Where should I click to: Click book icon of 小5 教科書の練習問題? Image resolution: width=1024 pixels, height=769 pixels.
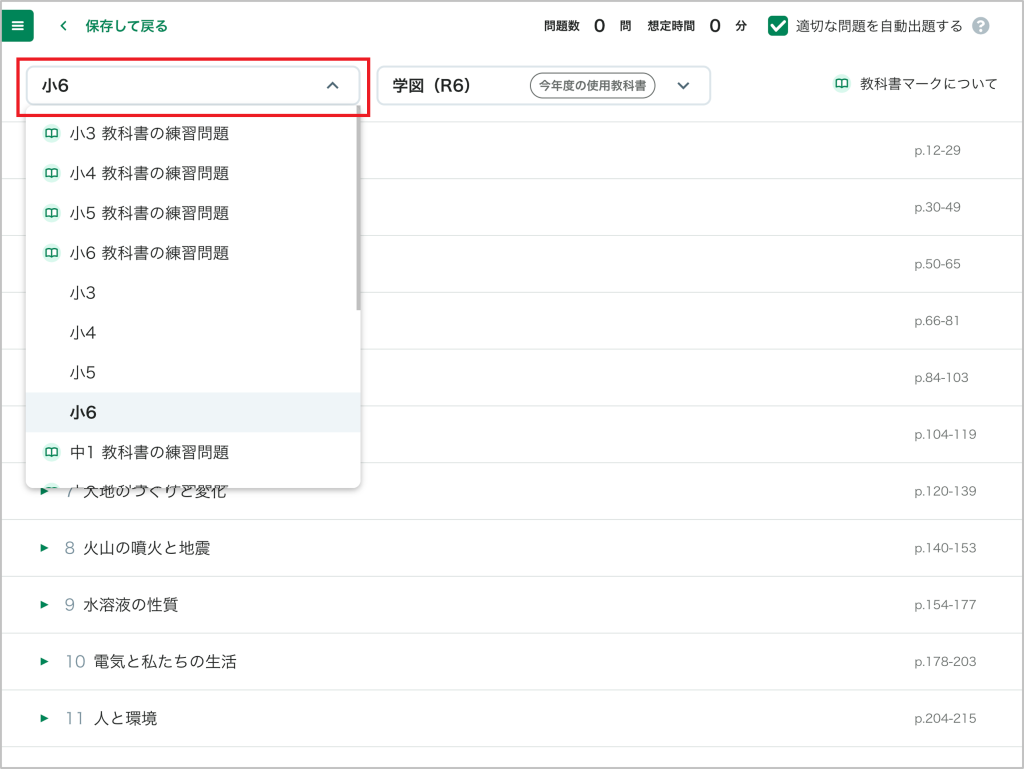tap(52, 213)
